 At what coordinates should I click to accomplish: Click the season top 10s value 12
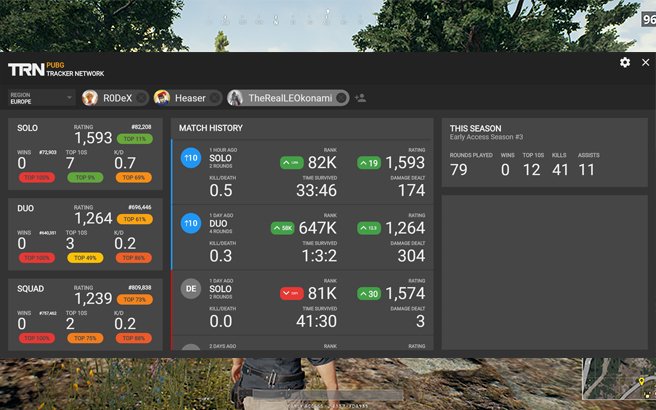pos(531,169)
